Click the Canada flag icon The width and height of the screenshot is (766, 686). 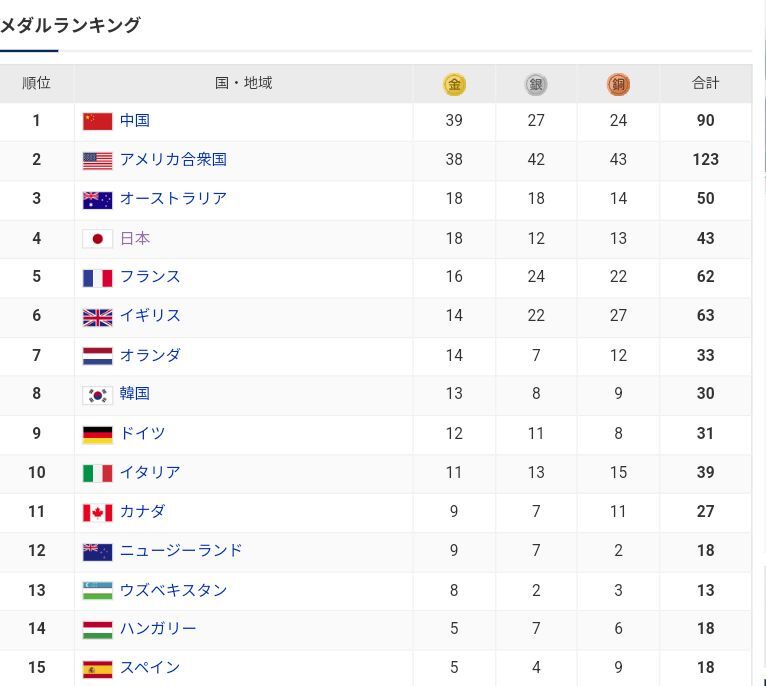[x=98, y=513]
